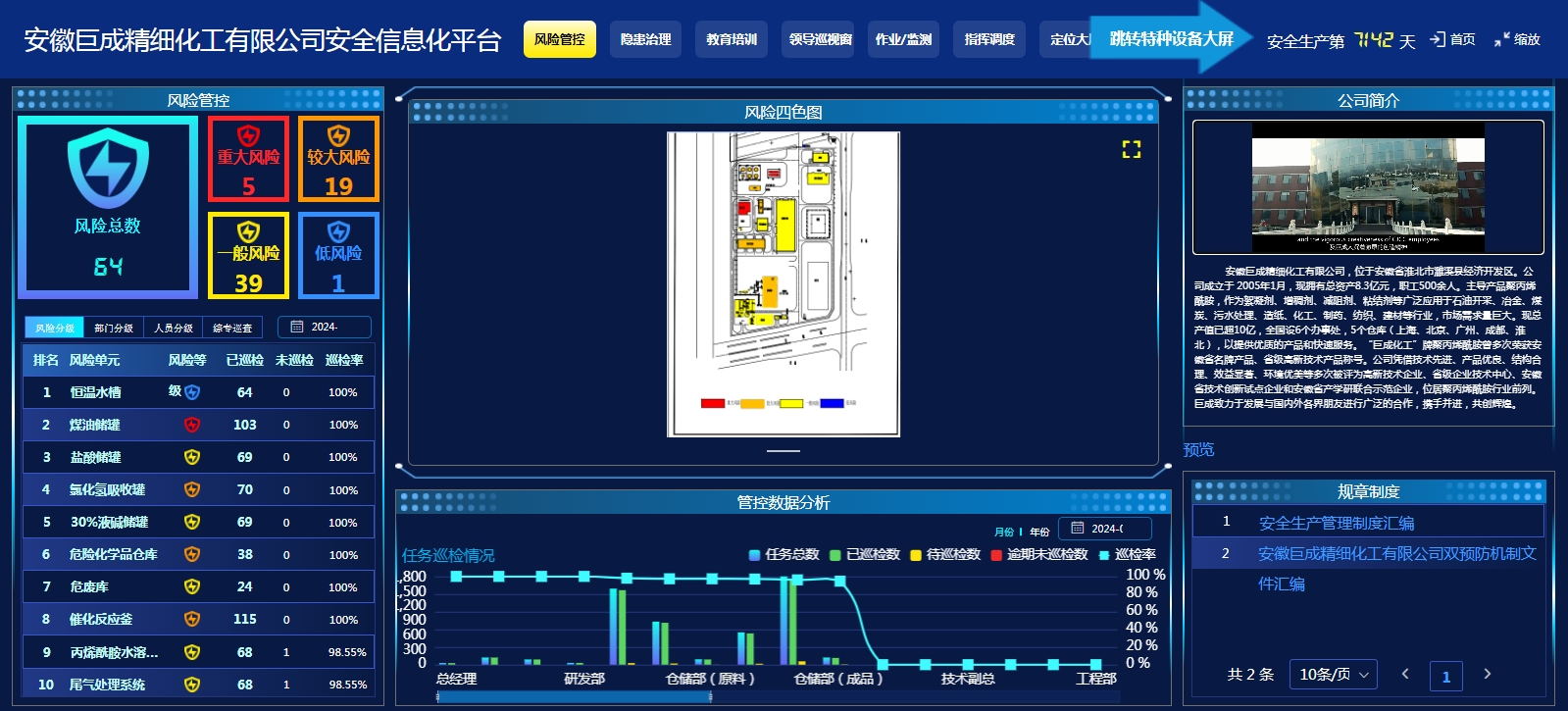Click the 首页 home arrow icon
Screen dimensions: 1568x711
pyautogui.click(x=1438, y=39)
